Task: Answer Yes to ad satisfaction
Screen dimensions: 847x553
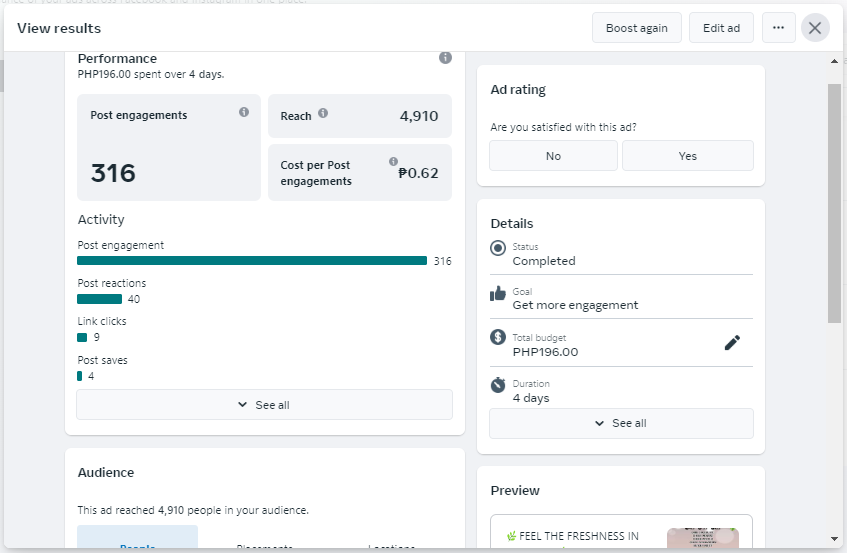Action: point(687,156)
